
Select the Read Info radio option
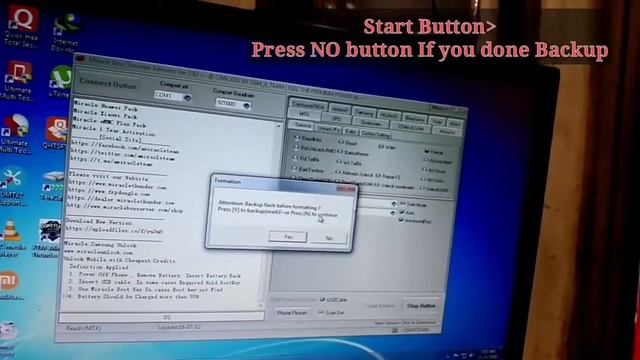click(307, 139)
